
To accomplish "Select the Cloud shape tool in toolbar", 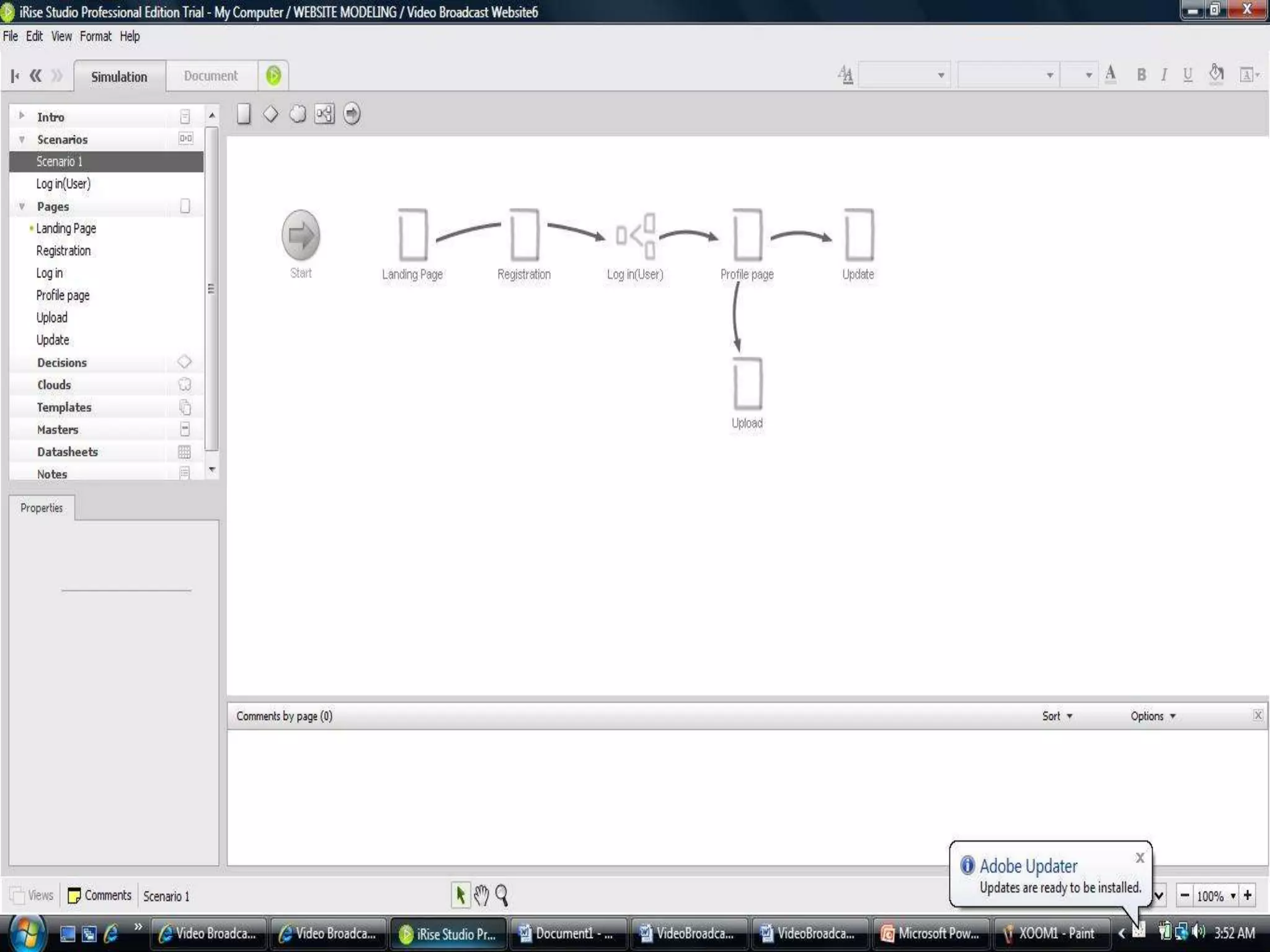I will [x=298, y=114].
